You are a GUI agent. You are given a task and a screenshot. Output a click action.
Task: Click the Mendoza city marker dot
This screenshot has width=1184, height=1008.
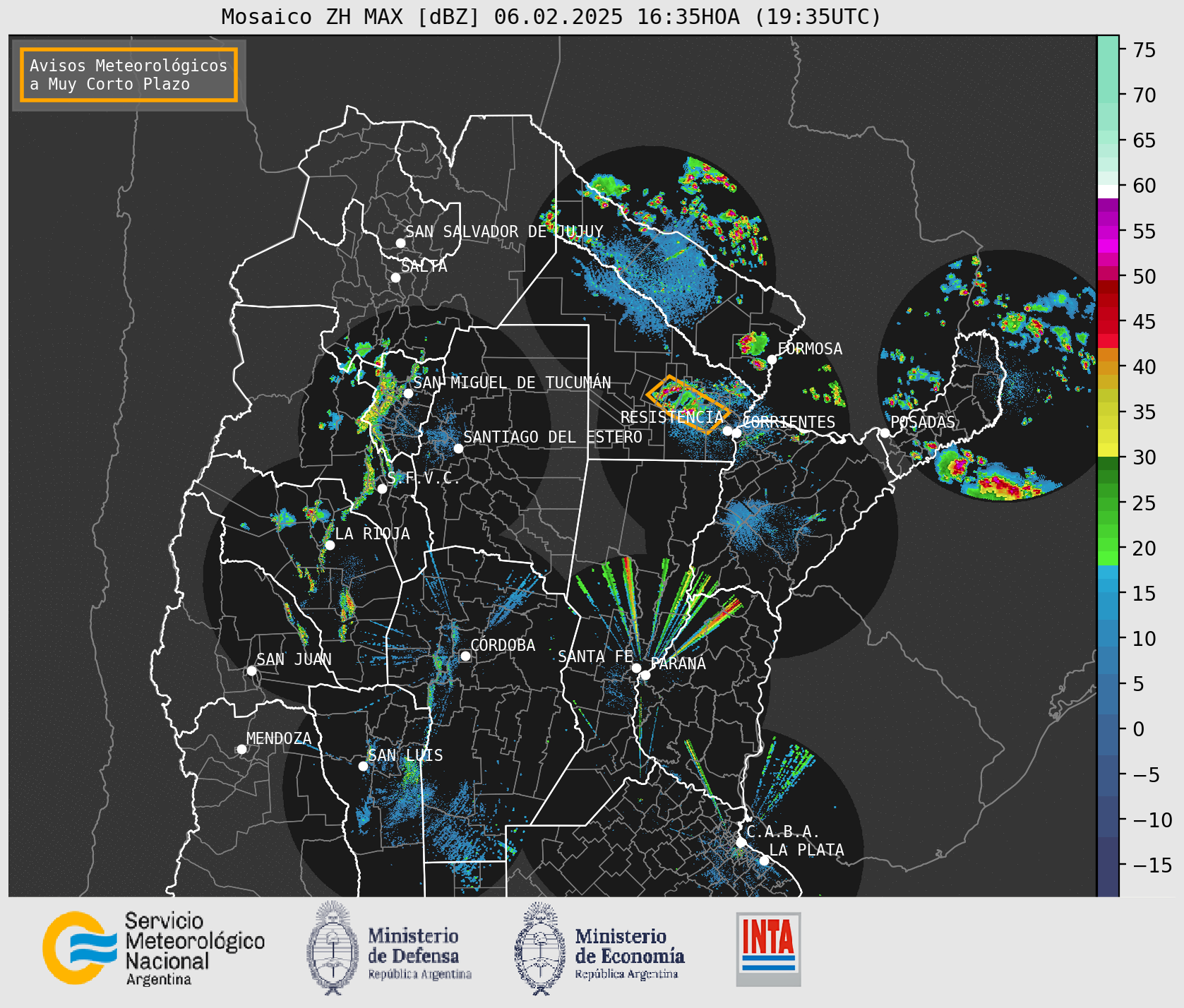click(x=241, y=749)
